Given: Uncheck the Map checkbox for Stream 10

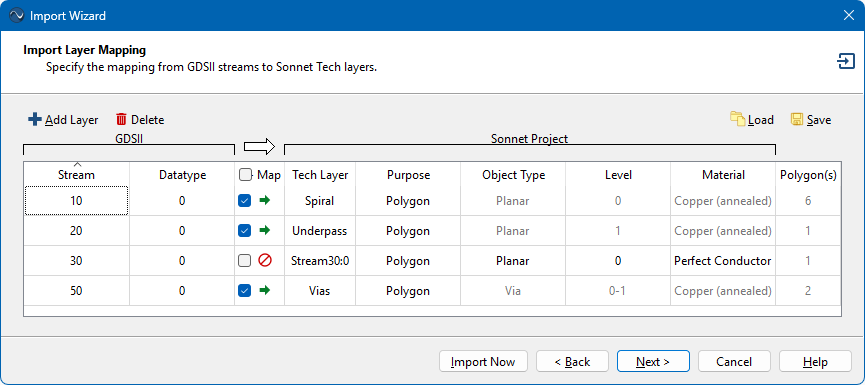Looking at the screenshot, I should point(244,201).
